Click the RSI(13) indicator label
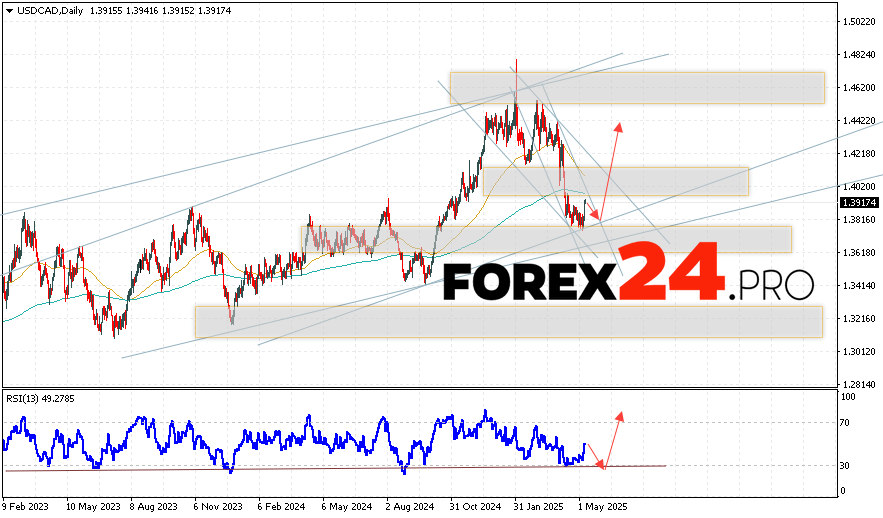The image size is (883, 518). point(27,398)
